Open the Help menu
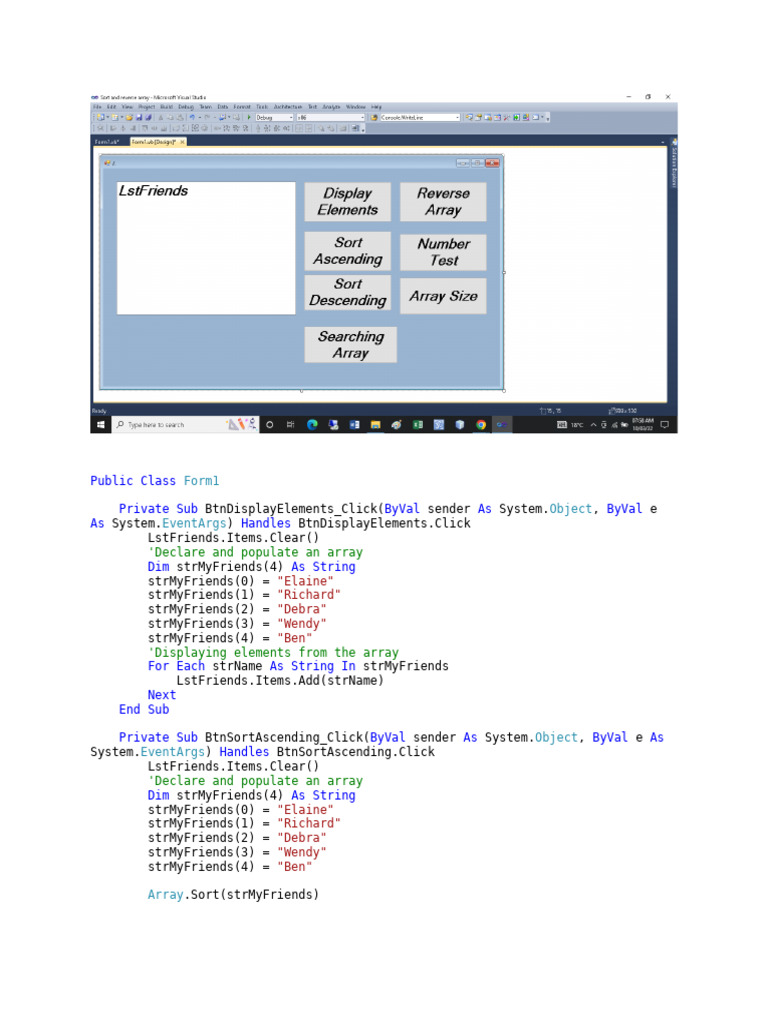This screenshot has width=768, height=1024. tap(376, 106)
